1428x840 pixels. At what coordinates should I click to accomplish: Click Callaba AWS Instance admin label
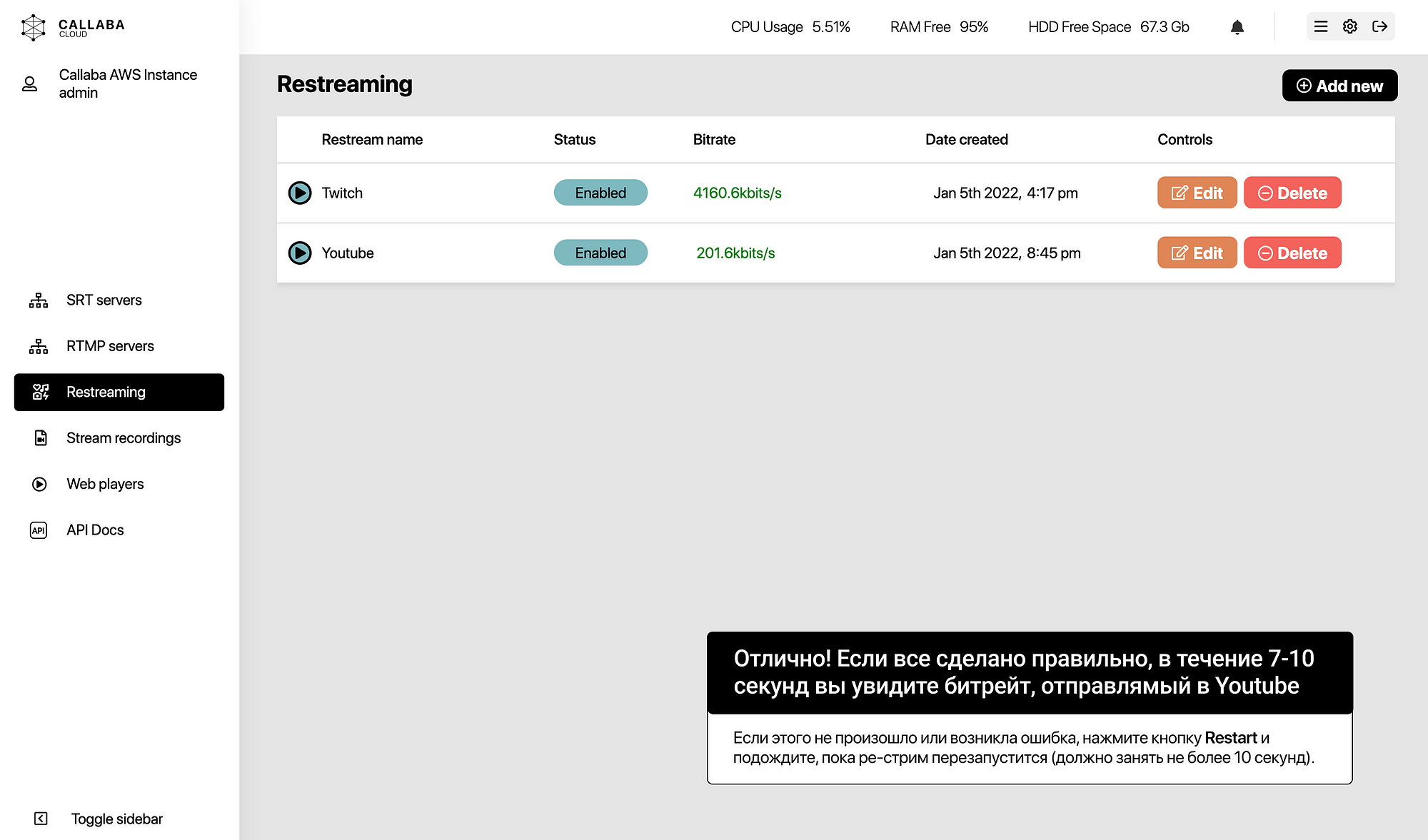(128, 84)
